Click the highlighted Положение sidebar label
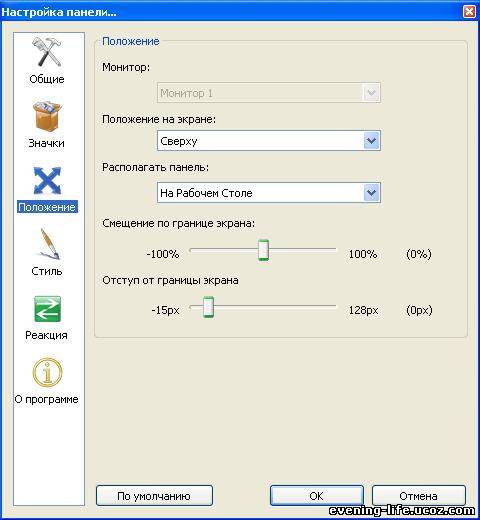Viewport: 480px width, 520px height. click(47, 207)
